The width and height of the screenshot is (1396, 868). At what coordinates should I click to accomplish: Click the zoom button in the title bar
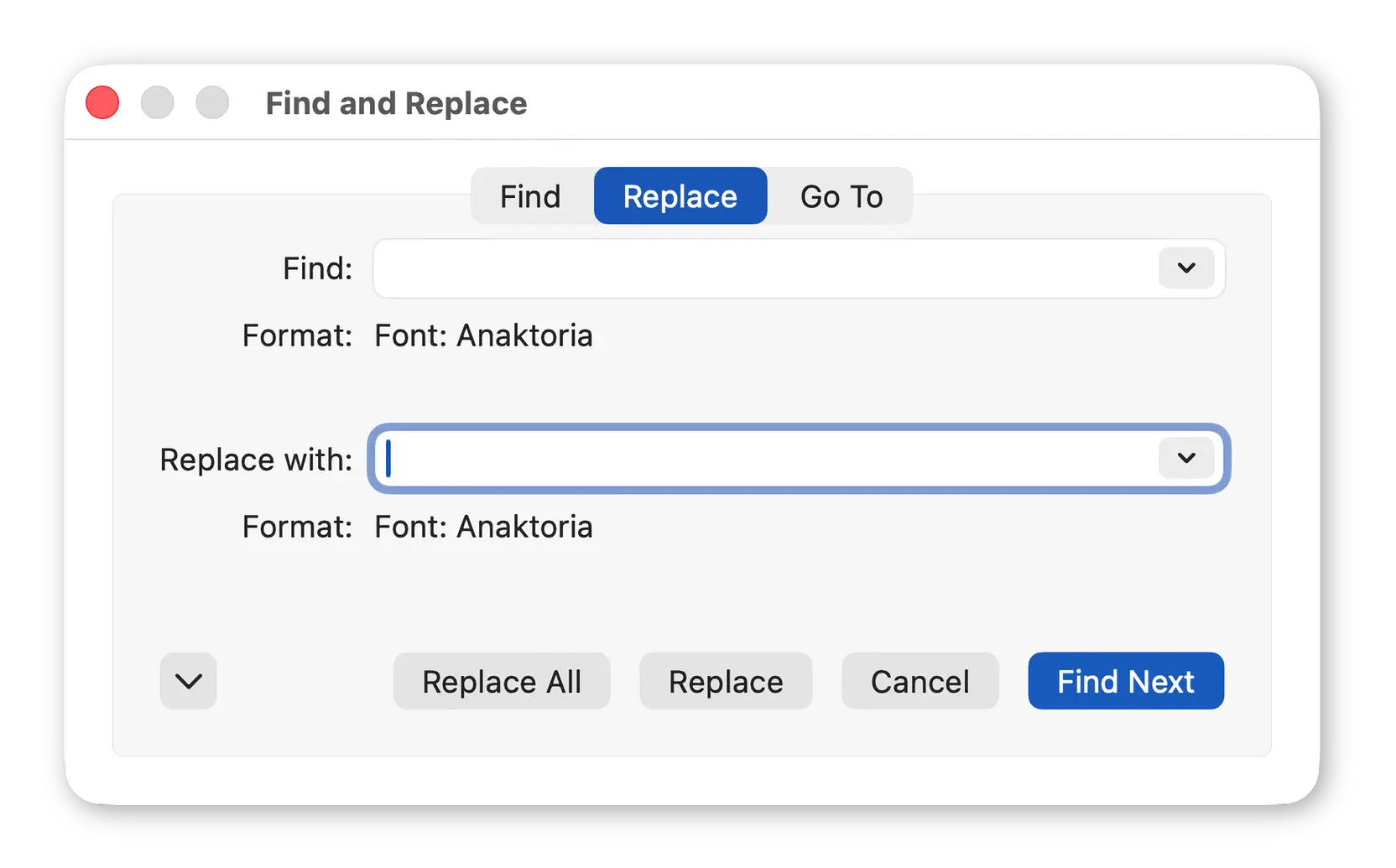tap(212, 103)
